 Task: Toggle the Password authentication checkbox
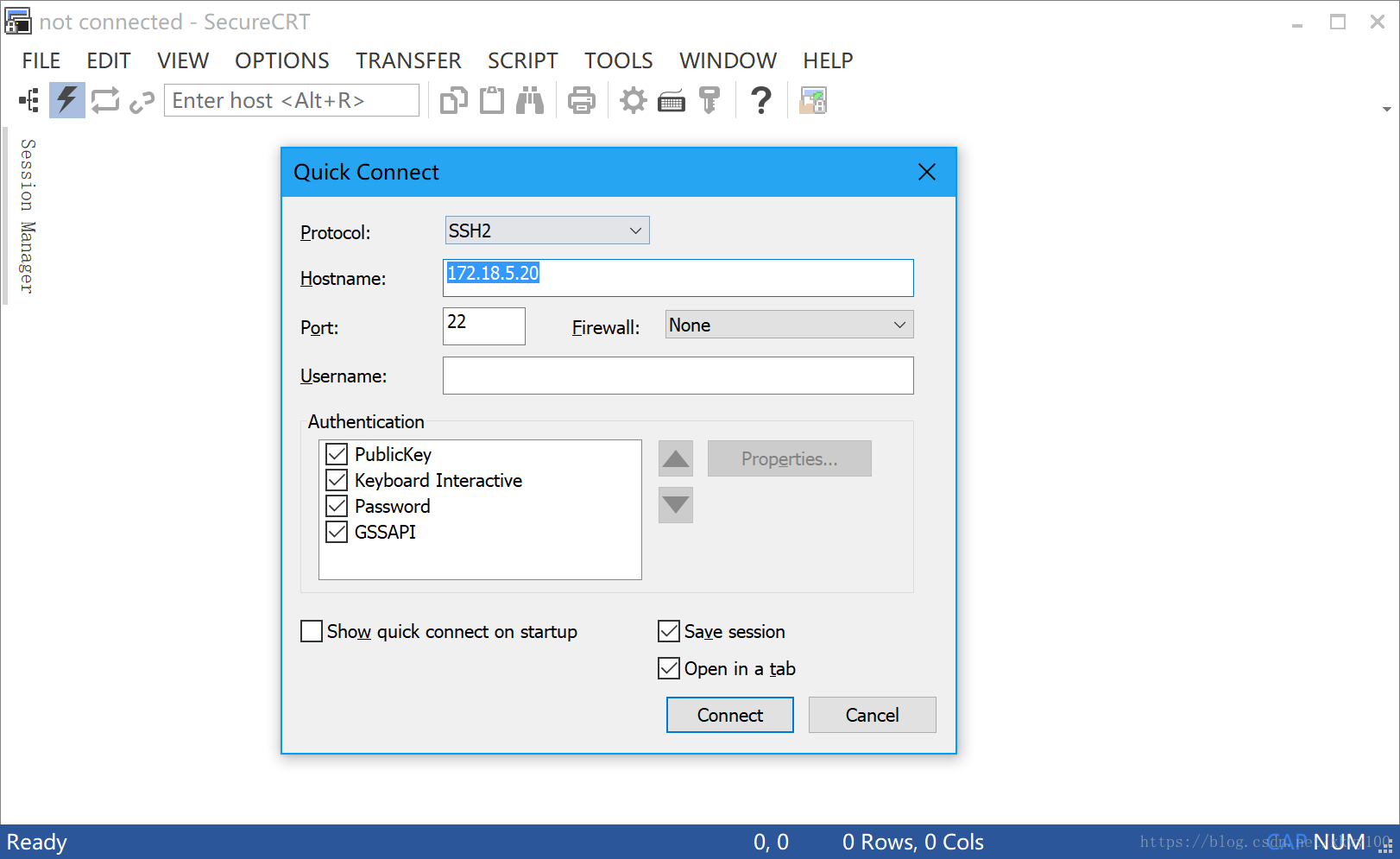[337, 506]
